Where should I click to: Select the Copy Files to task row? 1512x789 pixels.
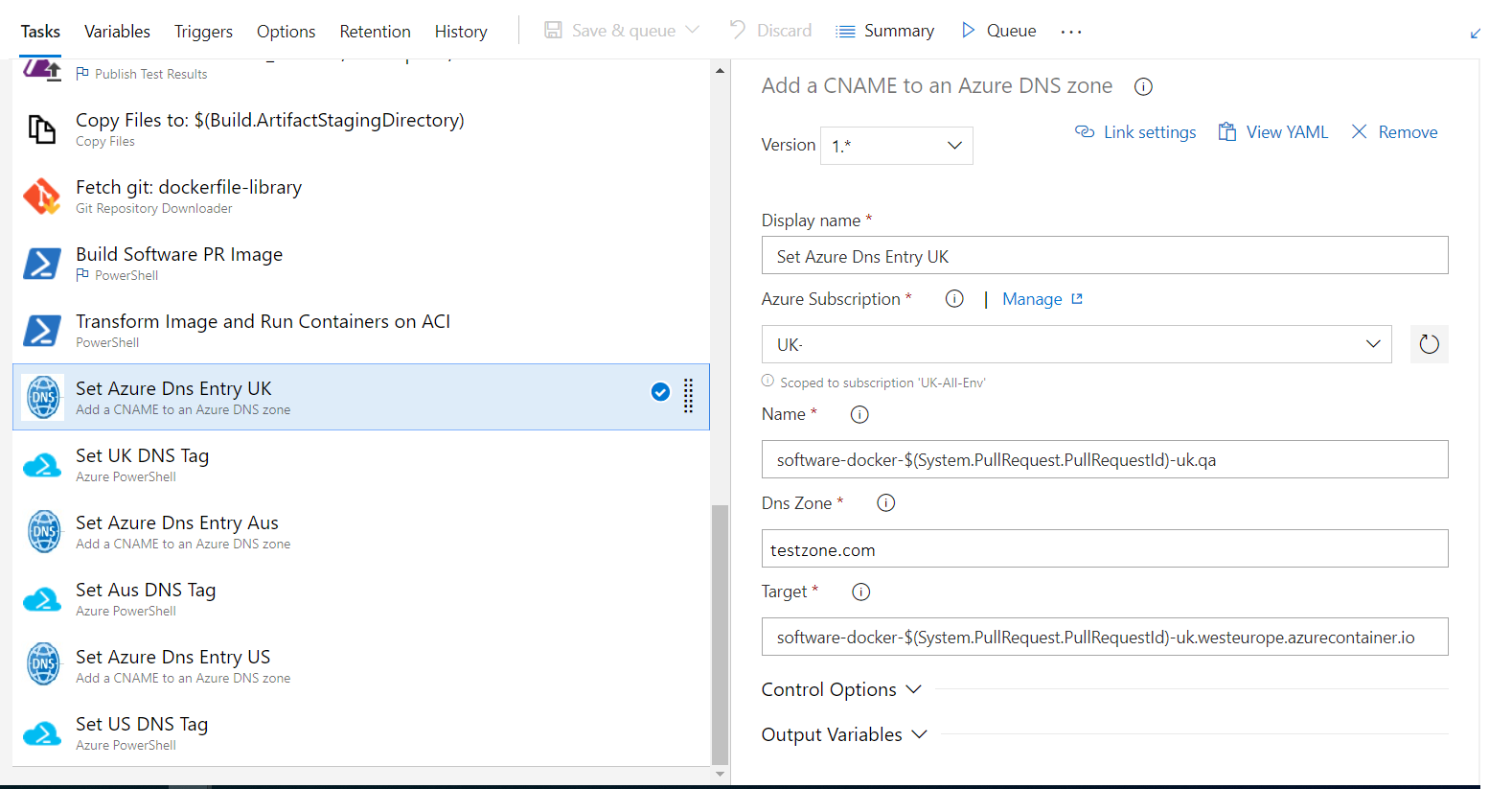point(361,128)
